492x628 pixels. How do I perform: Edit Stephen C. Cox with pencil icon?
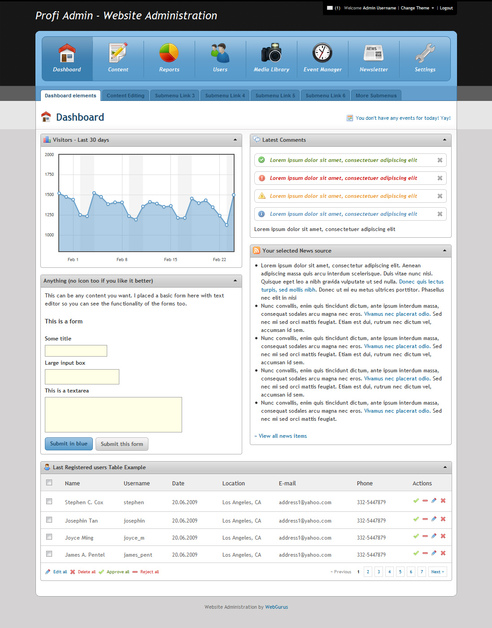click(434, 501)
